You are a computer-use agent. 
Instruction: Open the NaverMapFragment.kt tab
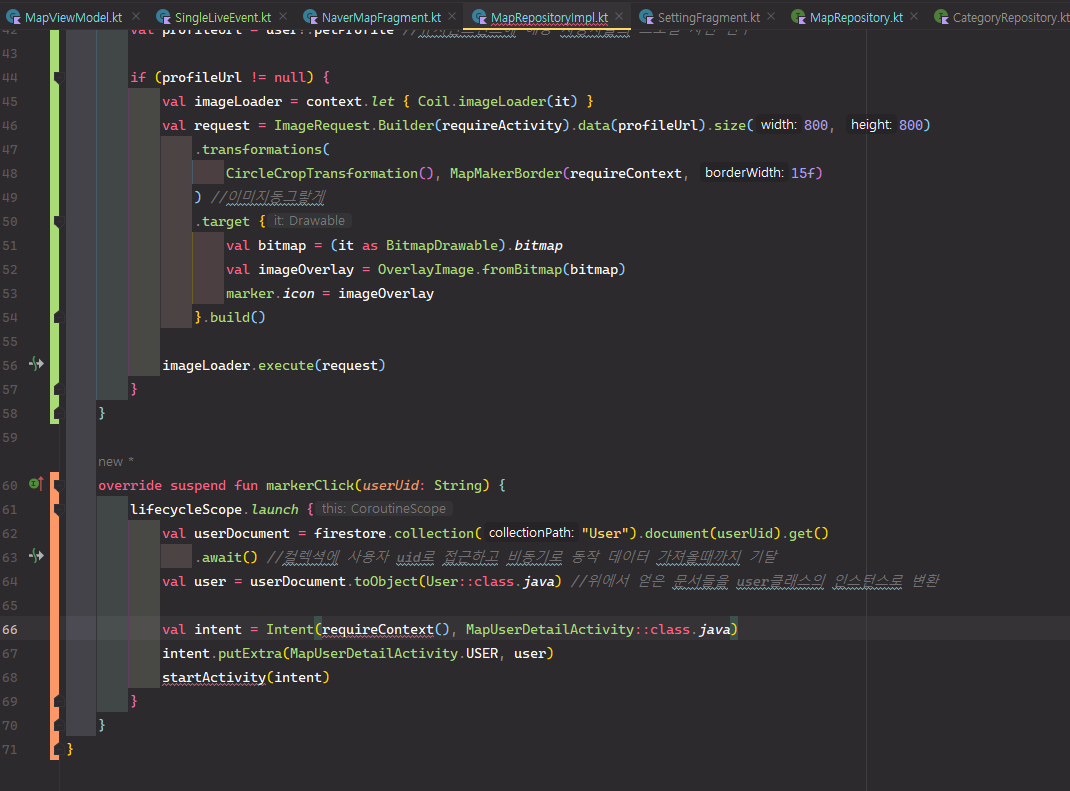tap(381, 17)
